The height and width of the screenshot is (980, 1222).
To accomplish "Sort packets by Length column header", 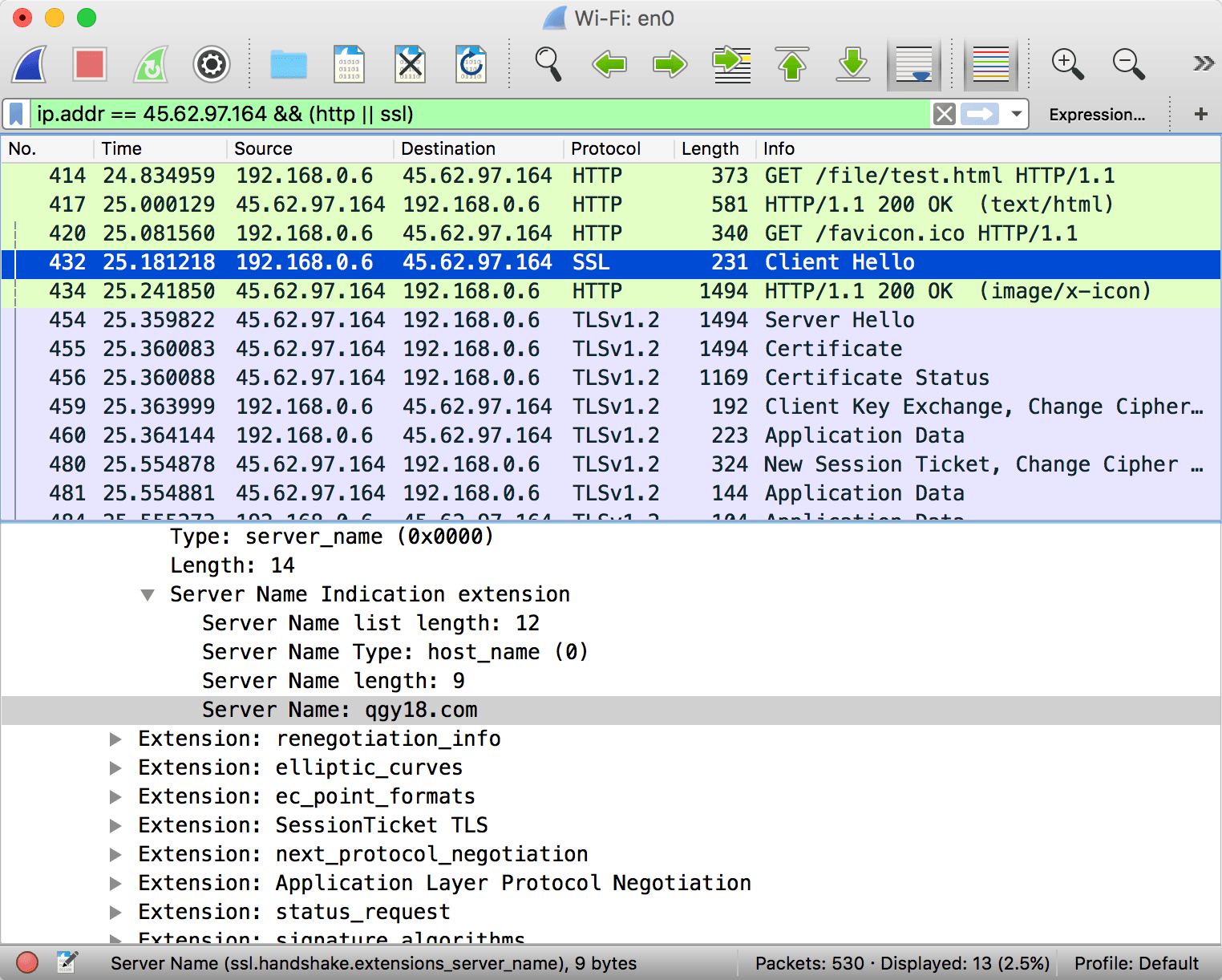I will (x=710, y=149).
